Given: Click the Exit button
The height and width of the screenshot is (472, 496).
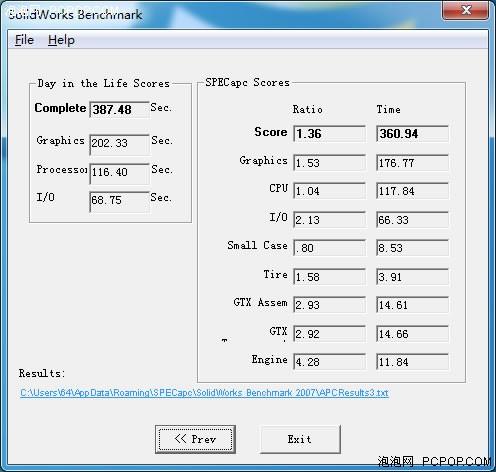Looking at the screenshot, I should [300, 439].
